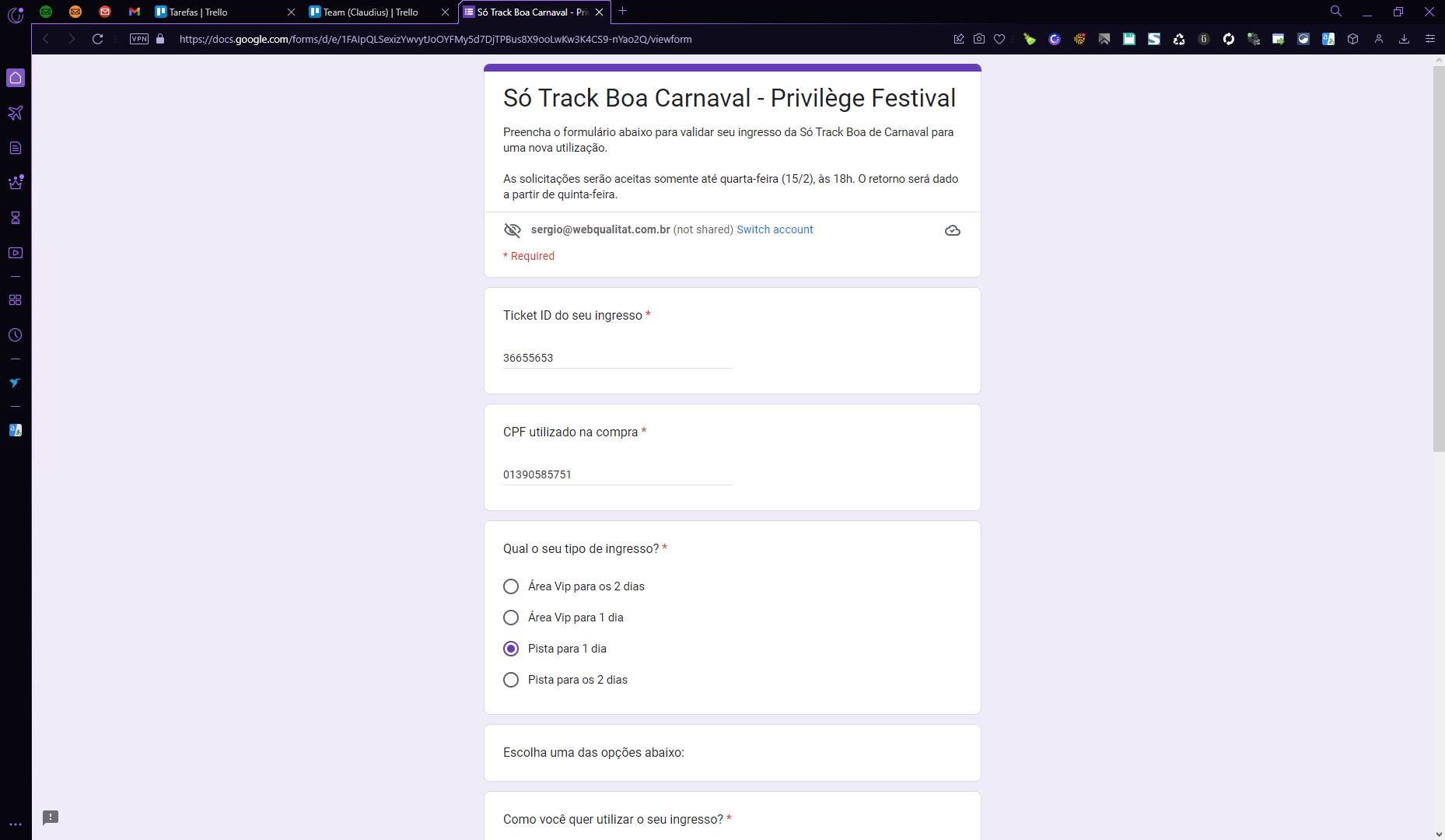Image resolution: width=1445 pixels, height=840 pixels.
Task: Click the tab search magnifier icon
Action: [x=1336, y=12]
